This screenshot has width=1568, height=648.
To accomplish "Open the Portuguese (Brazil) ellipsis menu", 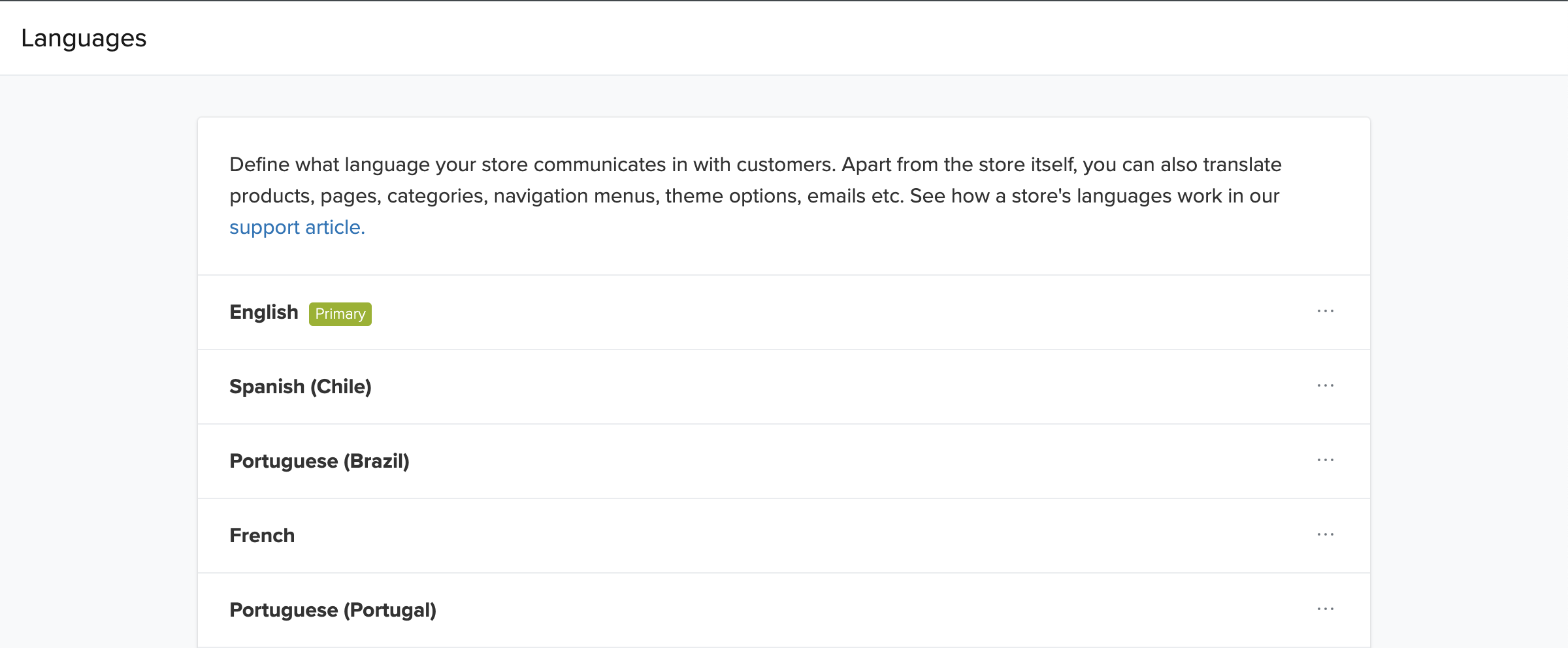I will coord(1325,461).
